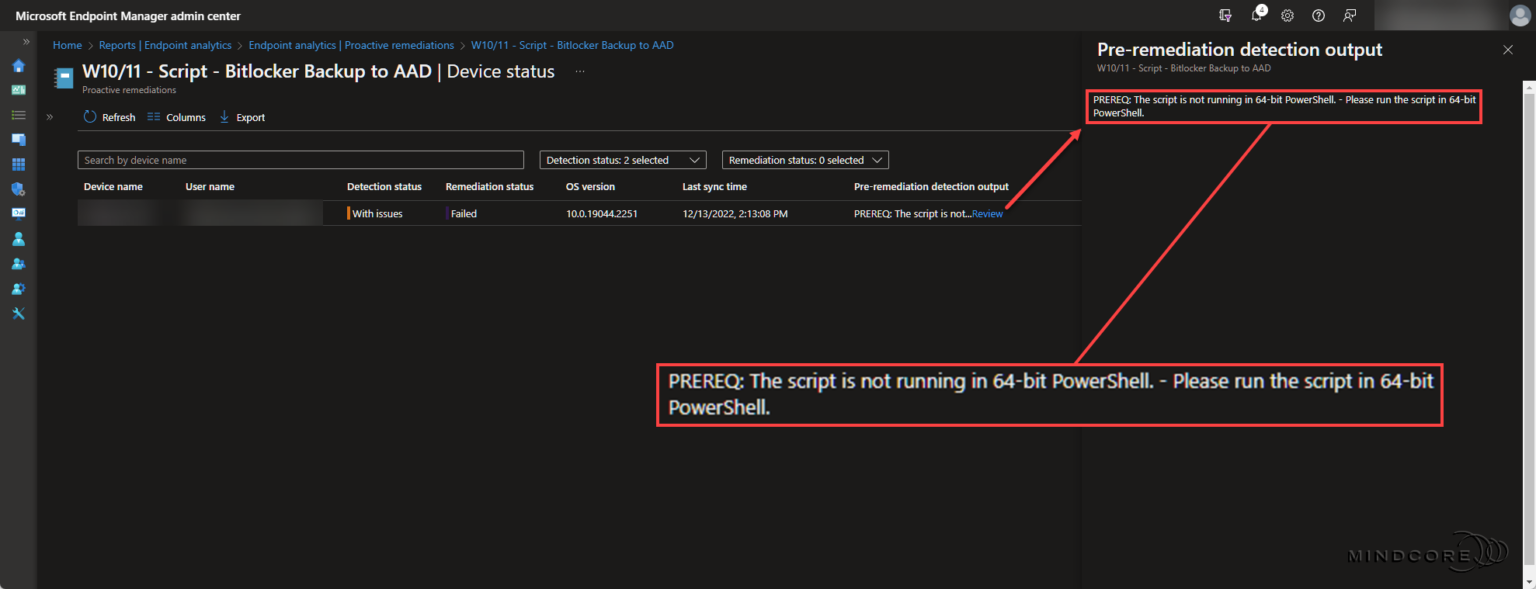
Task: Click inside the Search by device name field
Action: click(300, 159)
